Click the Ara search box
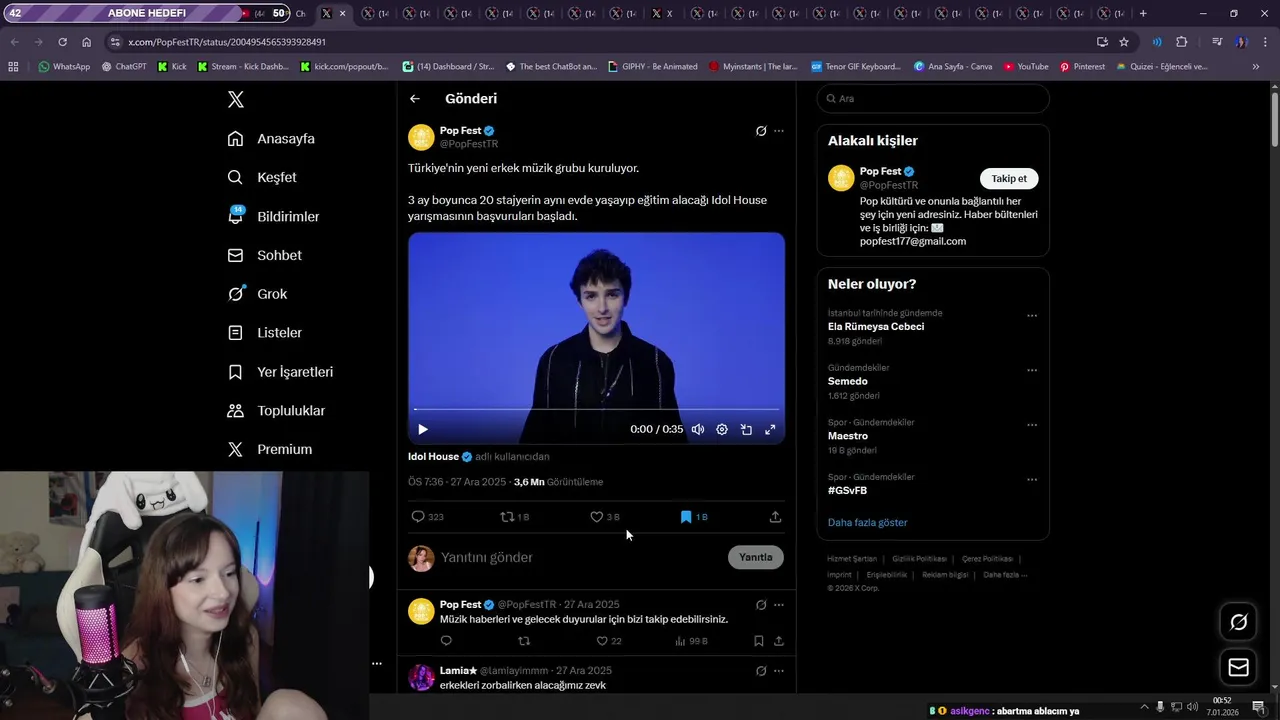Image resolution: width=1280 pixels, height=720 pixels. click(x=933, y=99)
